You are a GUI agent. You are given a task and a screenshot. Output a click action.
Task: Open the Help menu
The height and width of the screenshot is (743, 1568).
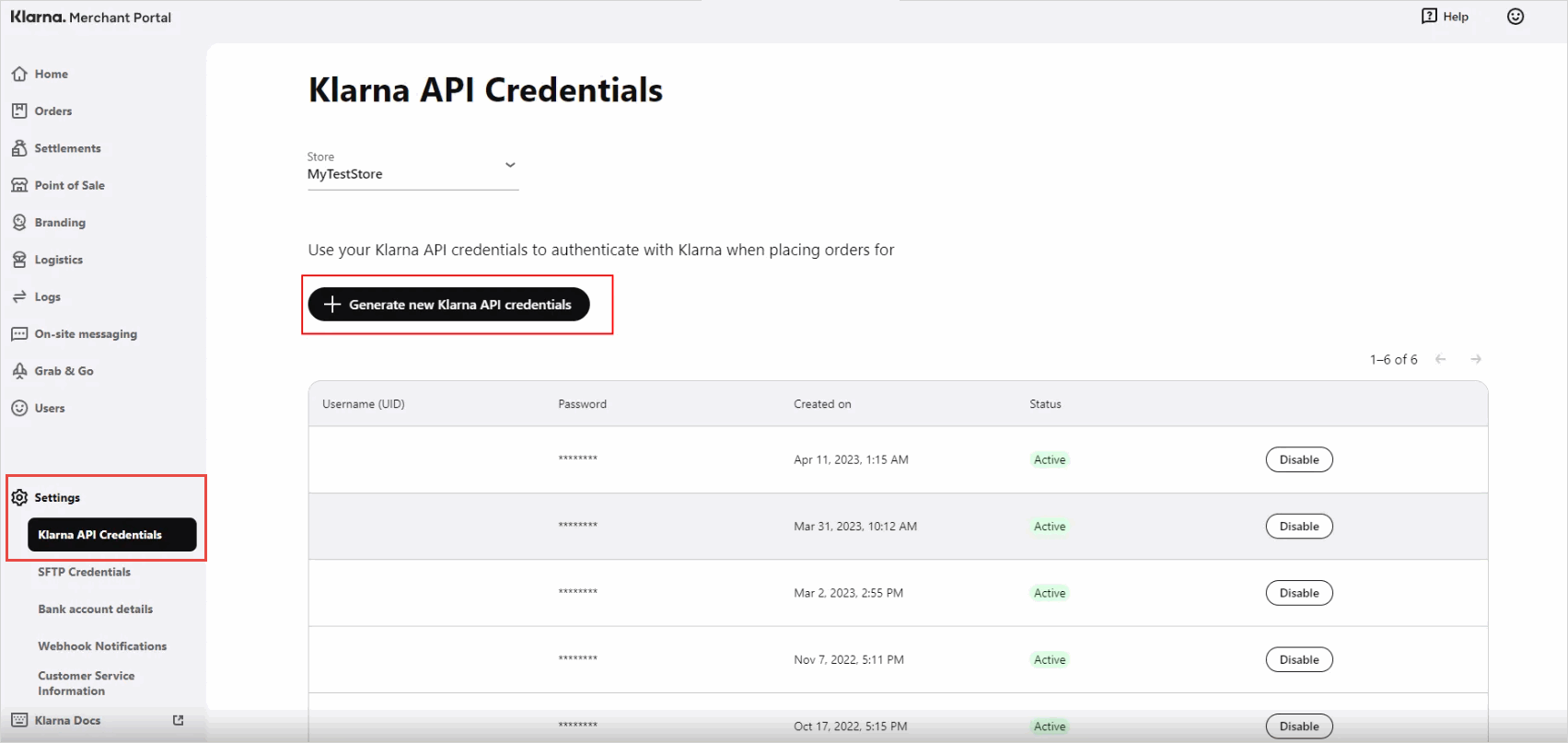click(1445, 17)
